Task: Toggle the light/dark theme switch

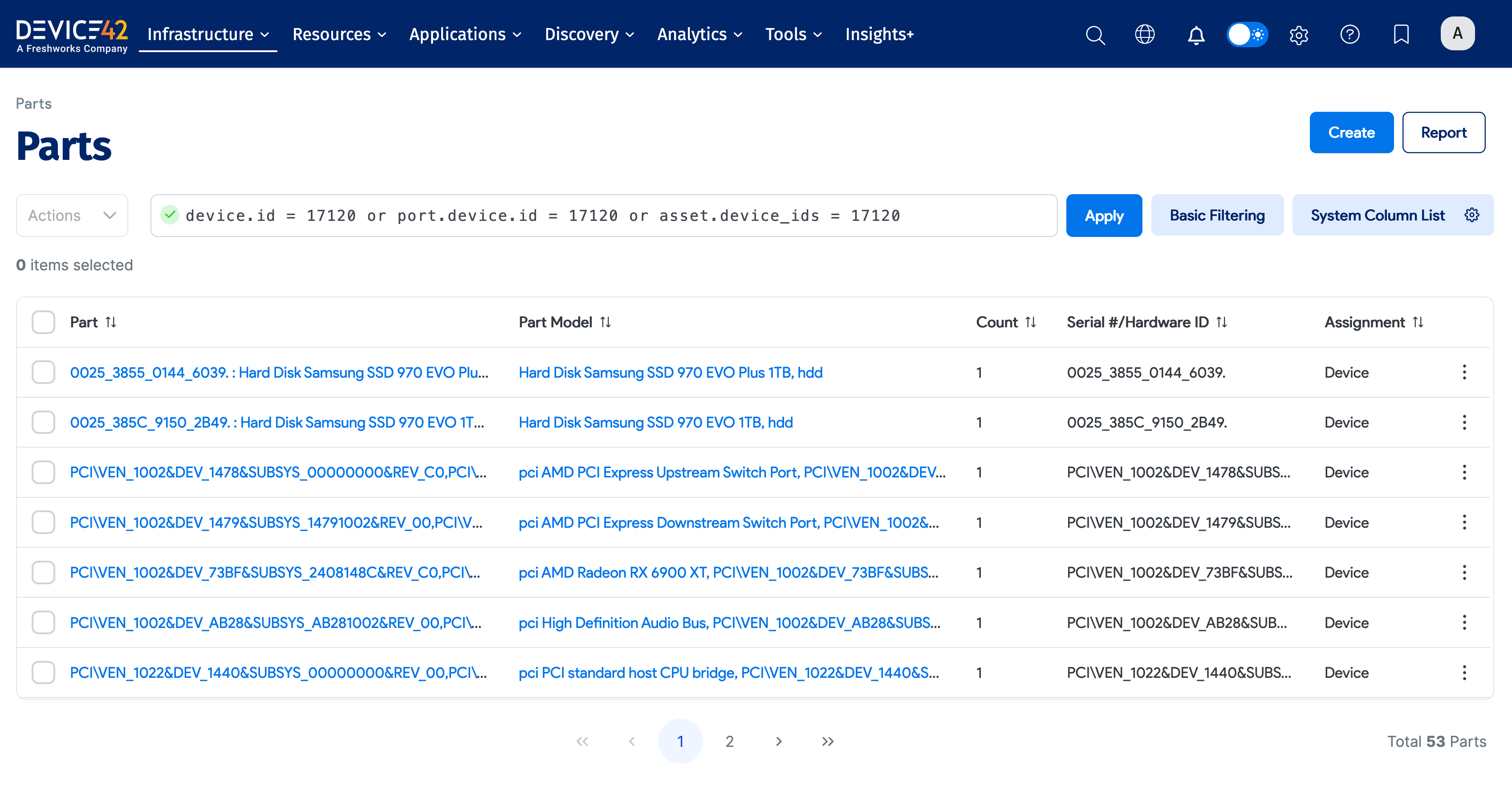Action: [1247, 35]
